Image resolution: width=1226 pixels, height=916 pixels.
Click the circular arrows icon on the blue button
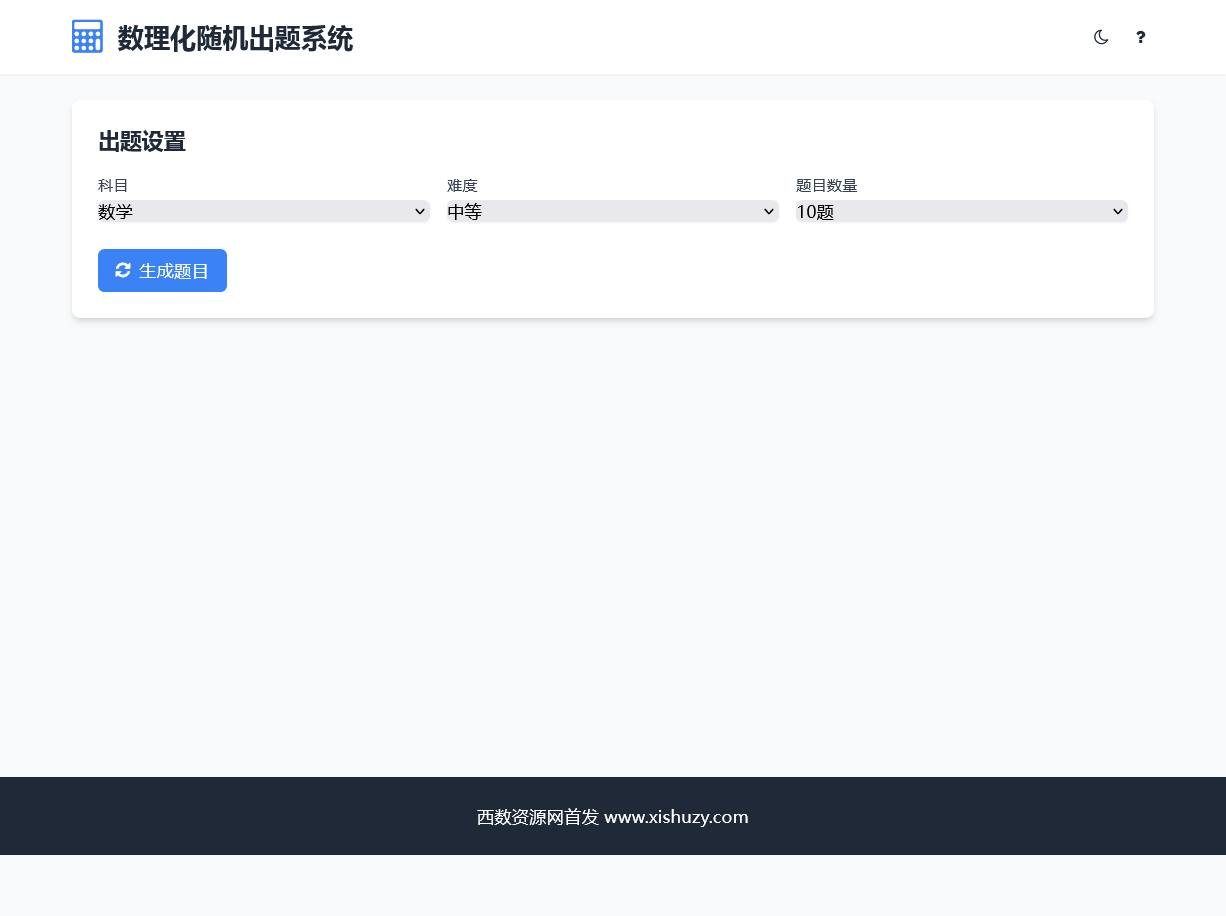(123, 270)
